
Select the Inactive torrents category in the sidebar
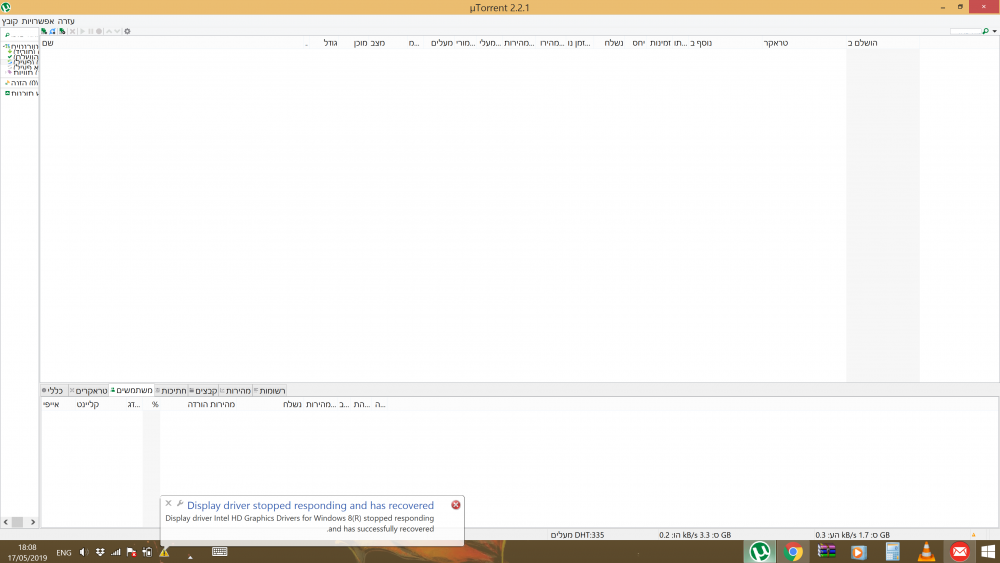tap(23, 67)
